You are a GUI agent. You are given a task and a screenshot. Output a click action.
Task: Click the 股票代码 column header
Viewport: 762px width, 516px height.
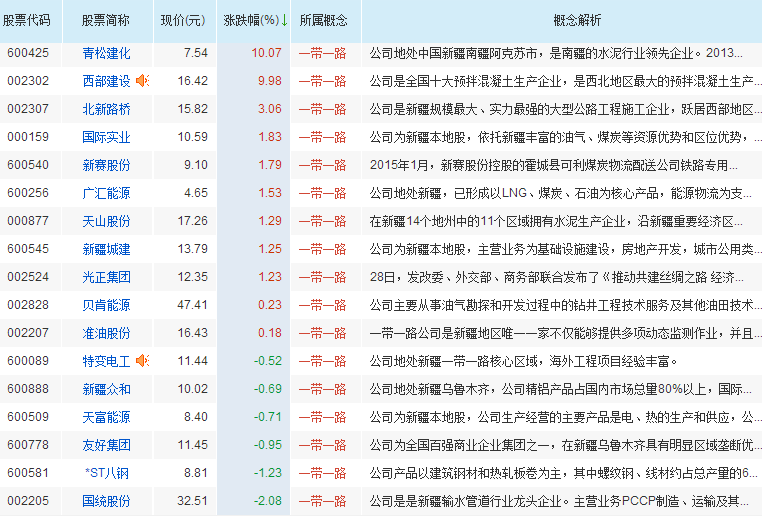[27, 20]
